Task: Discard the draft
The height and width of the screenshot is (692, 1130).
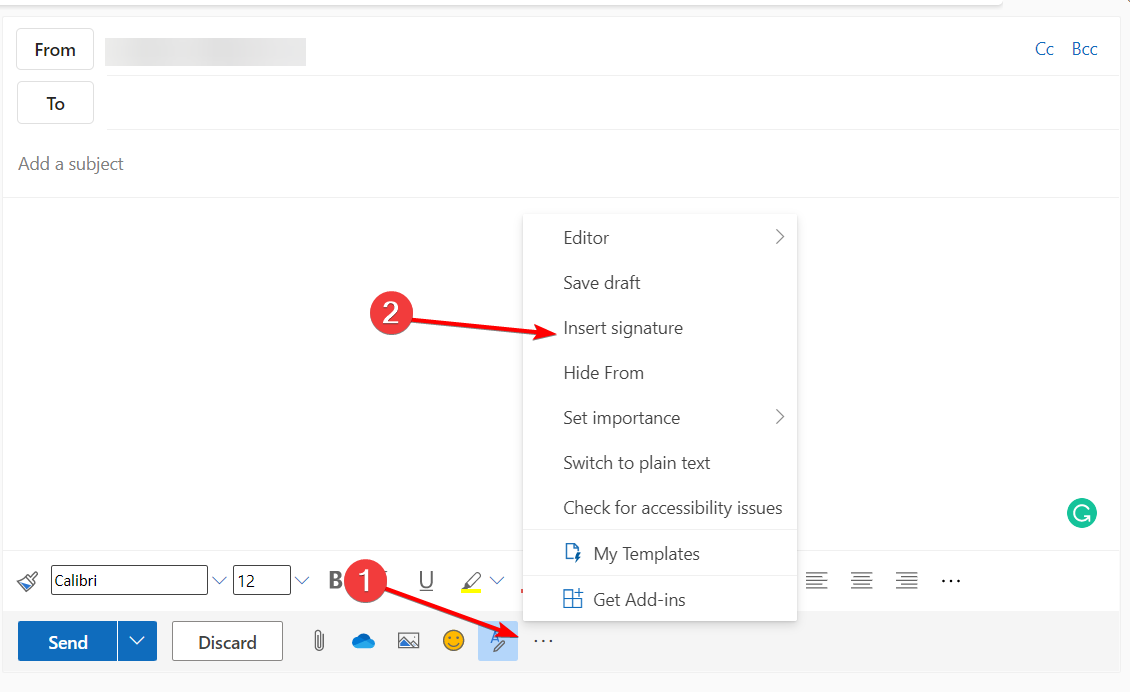Action: click(x=227, y=641)
